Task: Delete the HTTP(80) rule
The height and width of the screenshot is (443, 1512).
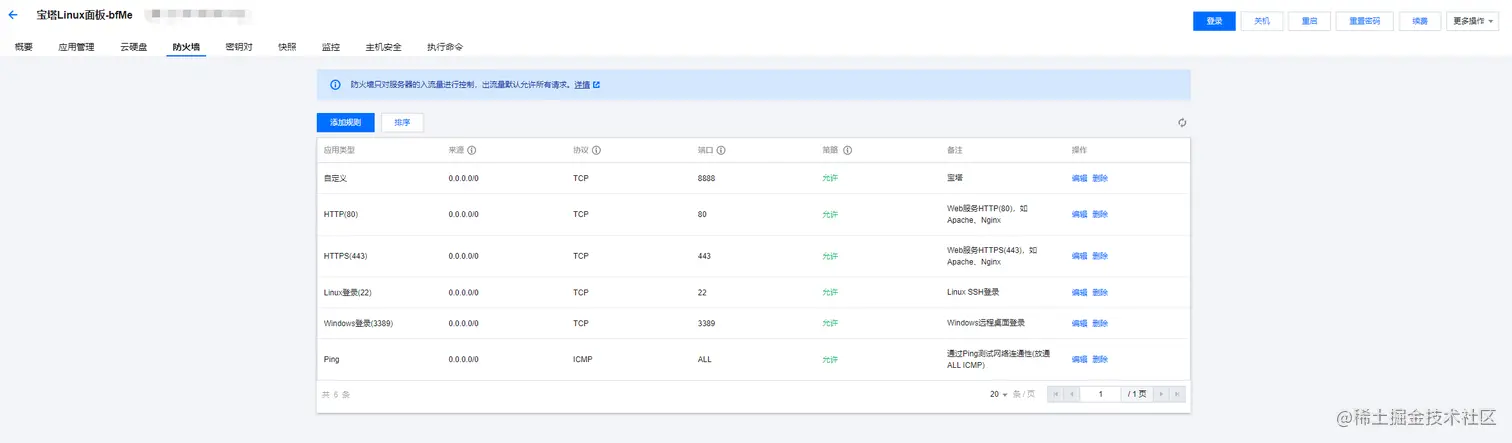Action: point(1100,214)
